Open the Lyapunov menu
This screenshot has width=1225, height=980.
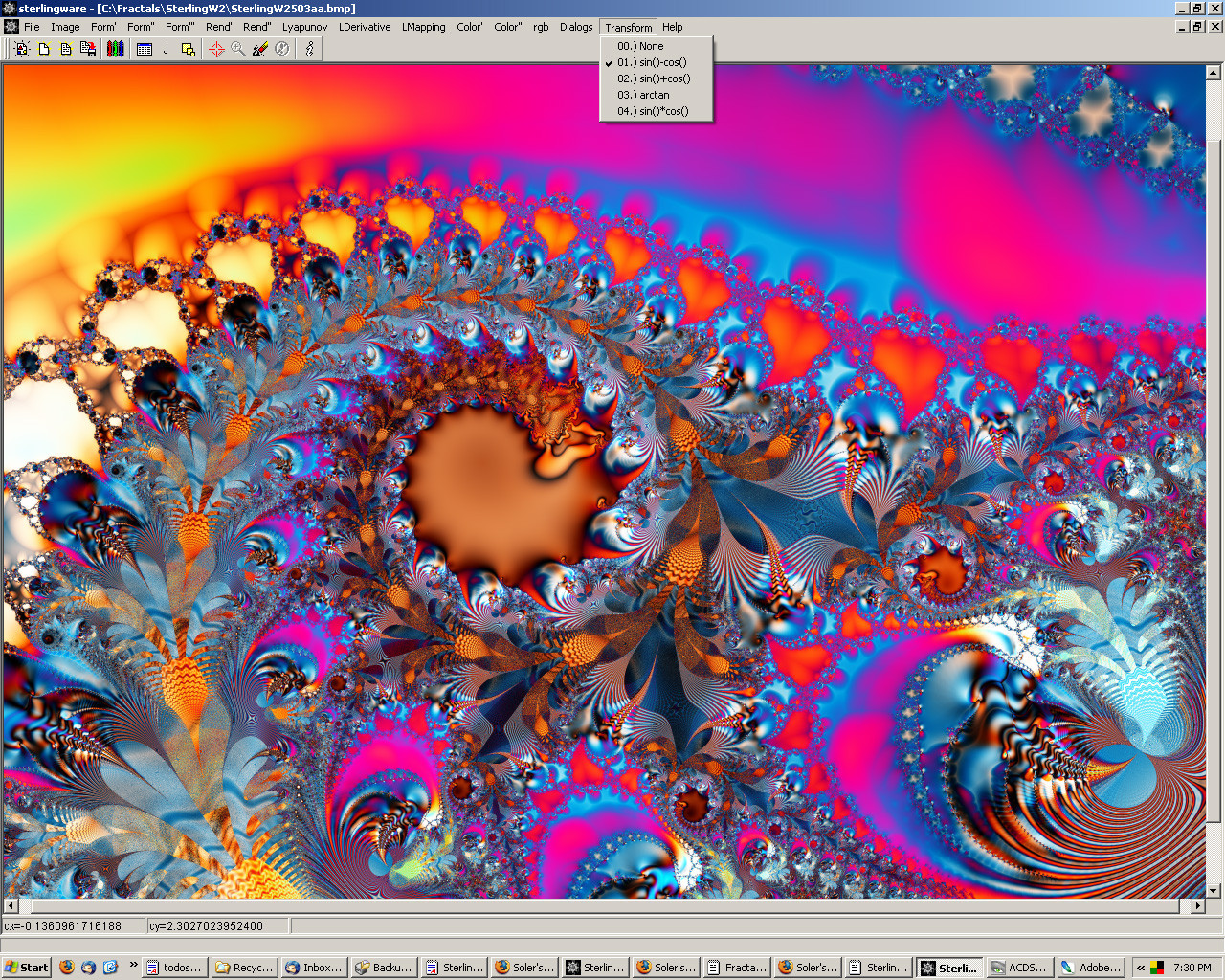coord(304,27)
